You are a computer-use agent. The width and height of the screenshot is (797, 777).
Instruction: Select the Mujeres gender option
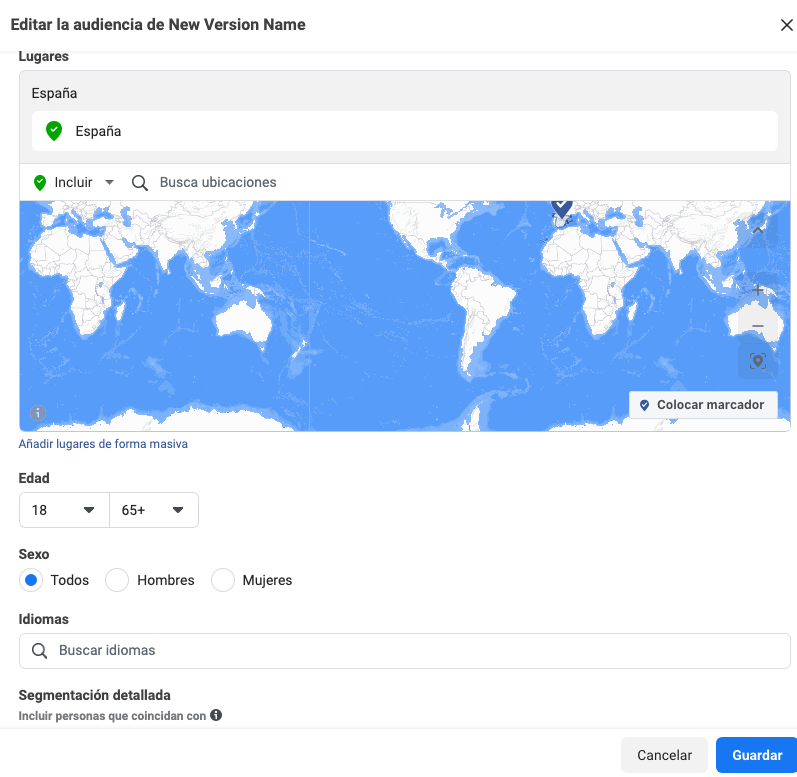(x=223, y=580)
